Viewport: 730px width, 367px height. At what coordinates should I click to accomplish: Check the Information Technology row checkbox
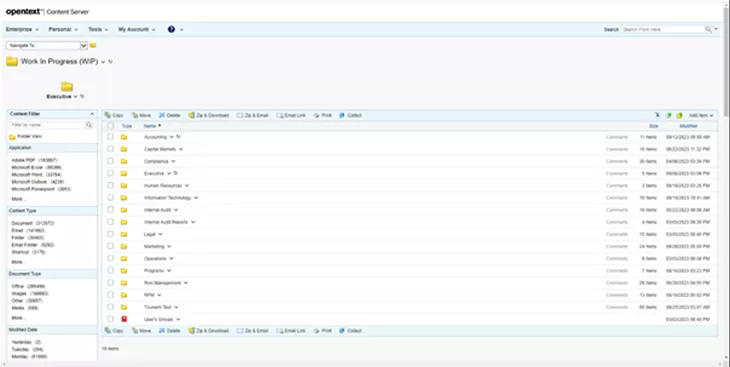click(110, 197)
